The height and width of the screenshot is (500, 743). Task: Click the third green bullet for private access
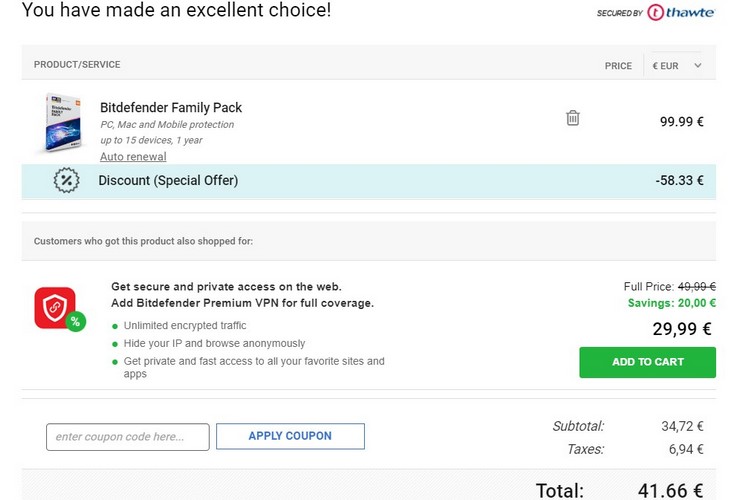pos(115,361)
